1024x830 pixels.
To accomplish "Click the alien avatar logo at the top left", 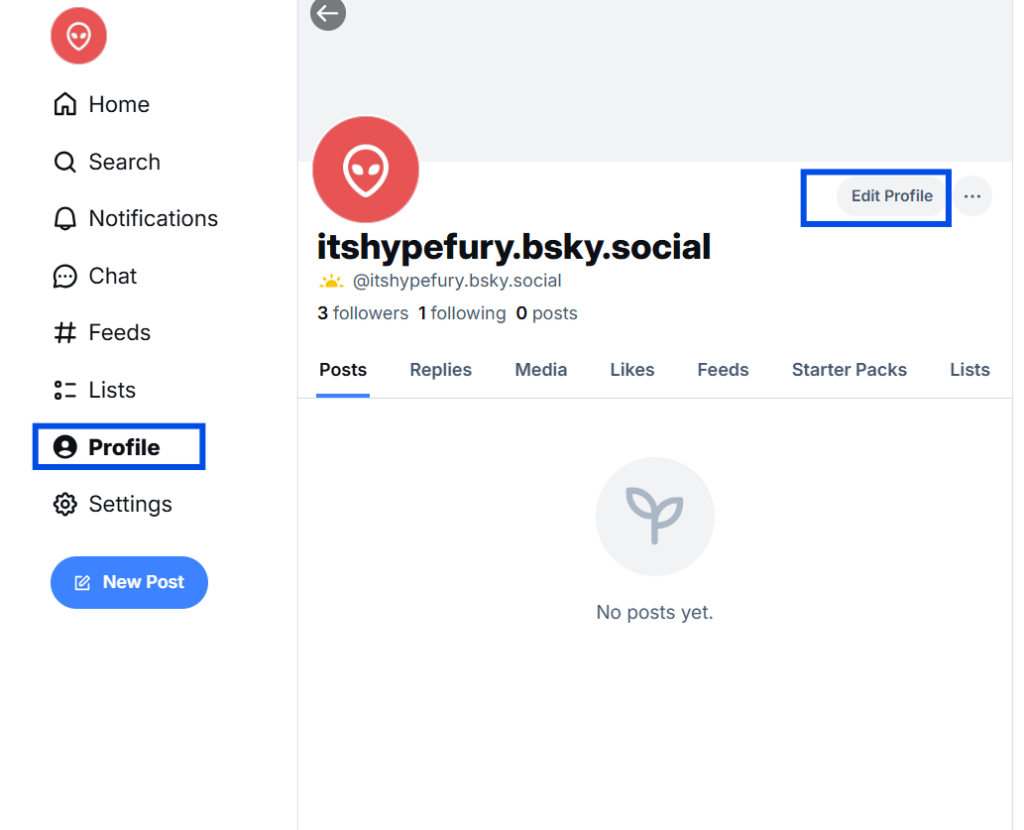I will 78,36.
